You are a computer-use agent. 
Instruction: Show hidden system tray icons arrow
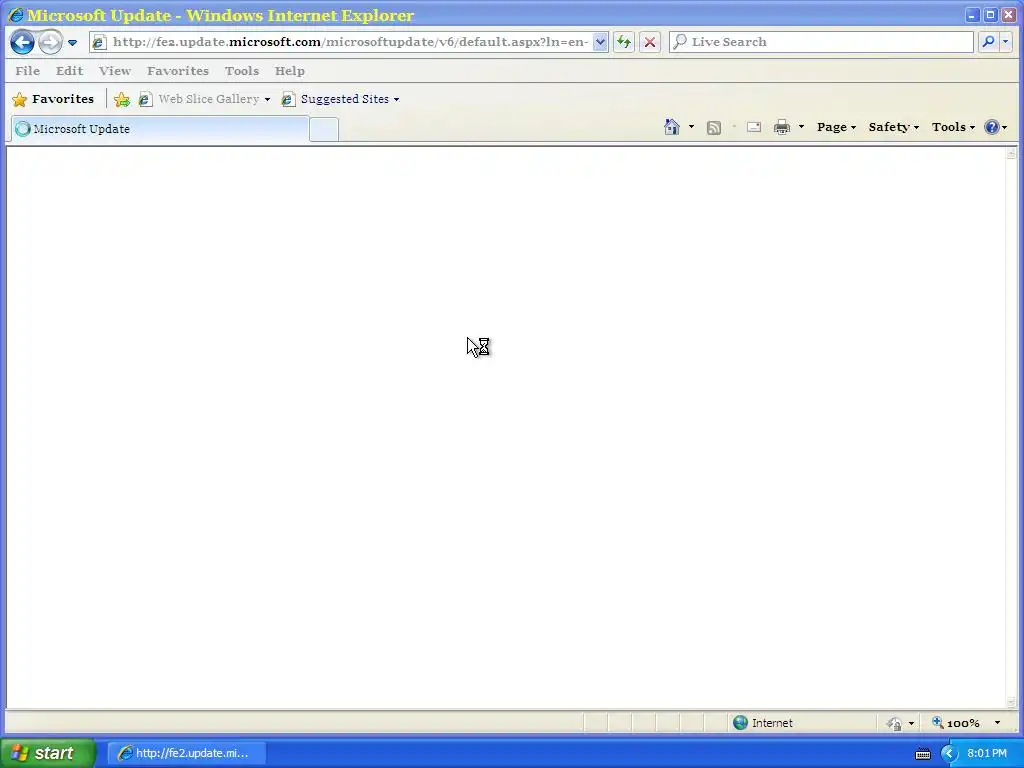click(x=949, y=754)
